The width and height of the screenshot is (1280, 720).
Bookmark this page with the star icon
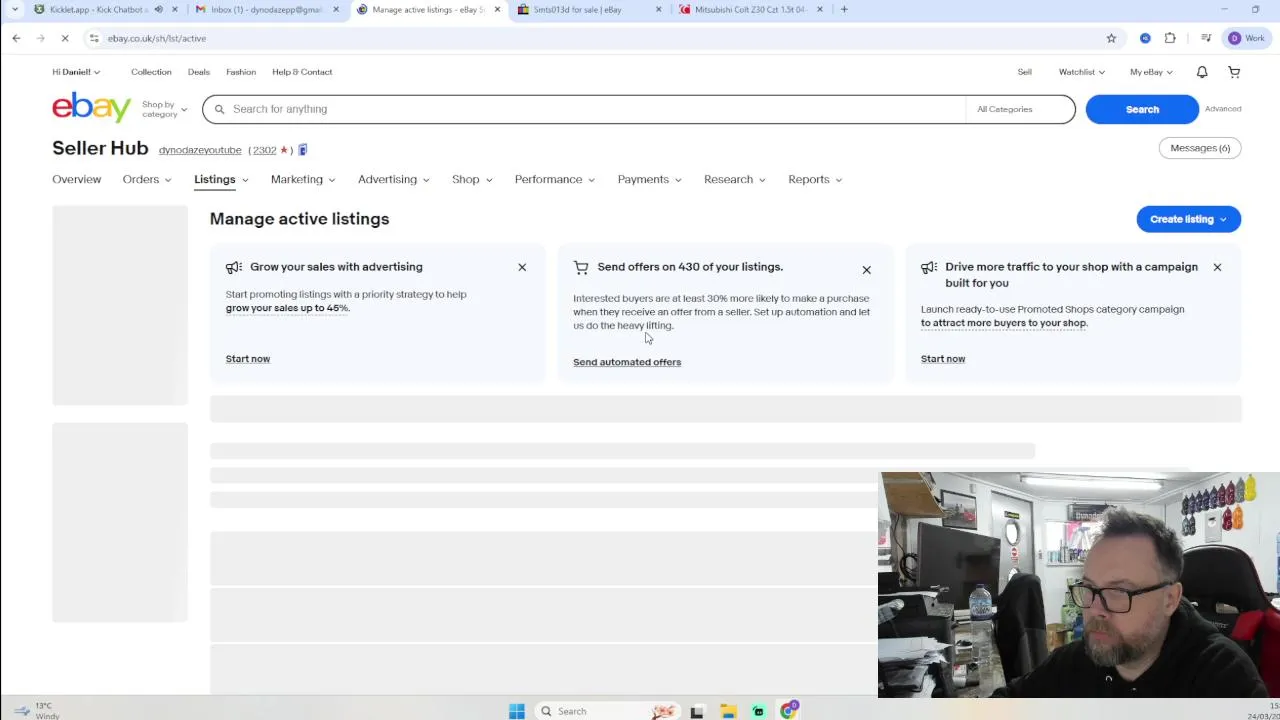[1111, 38]
